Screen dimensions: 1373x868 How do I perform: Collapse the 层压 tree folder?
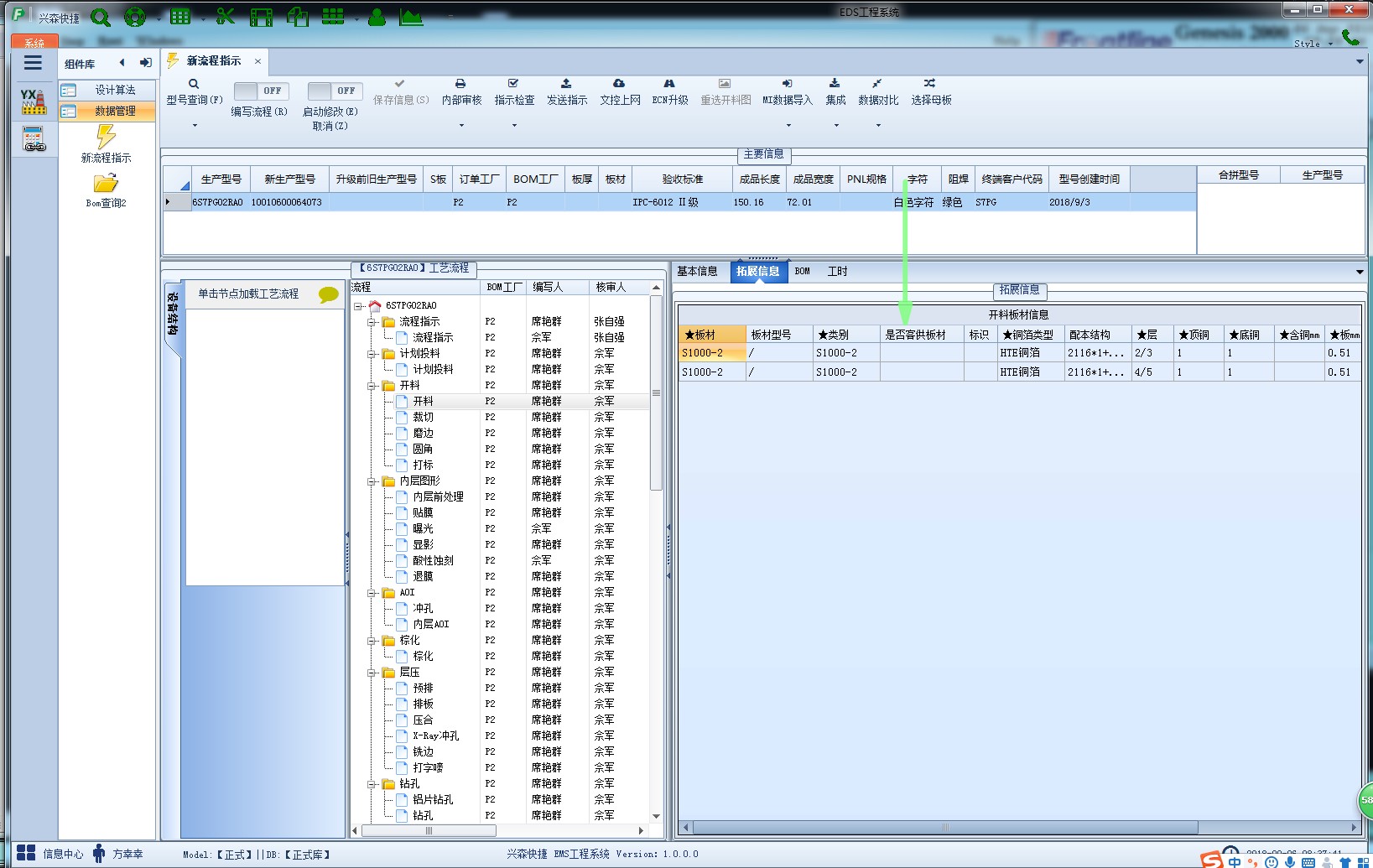(x=372, y=673)
